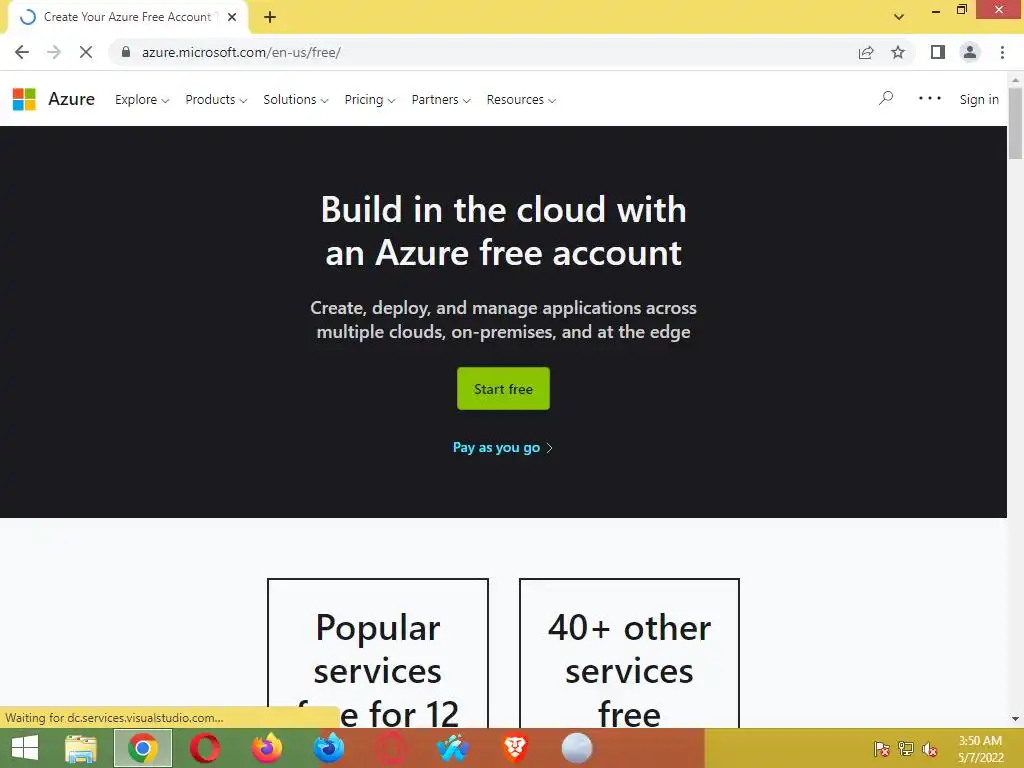
Task: Click the gray sphere taskbar icon
Action: click(x=577, y=748)
